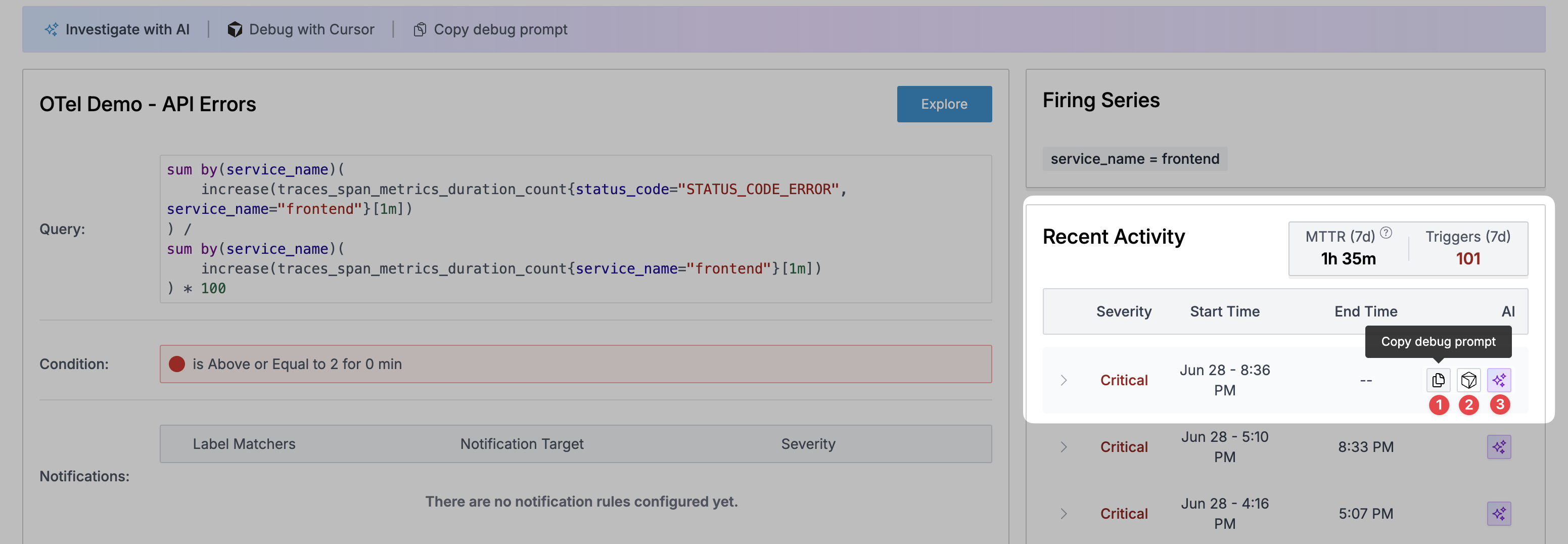The height and width of the screenshot is (544, 1568).
Task: Click 'no notification rules configured yet' message
Action: [581, 502]
